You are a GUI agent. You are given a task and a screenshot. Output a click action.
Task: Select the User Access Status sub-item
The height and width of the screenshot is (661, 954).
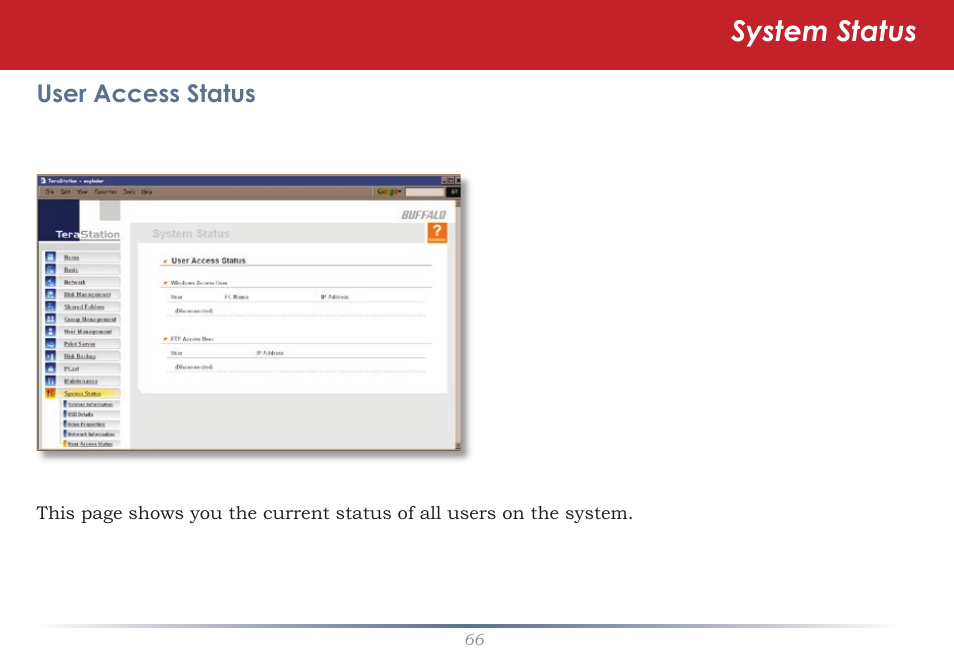(x=90, y=444)
